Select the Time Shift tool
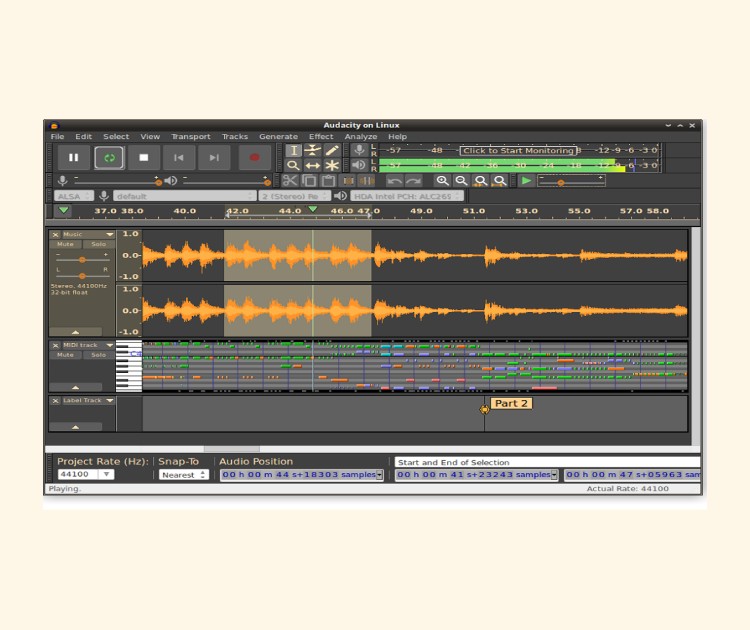 [312, 166]
